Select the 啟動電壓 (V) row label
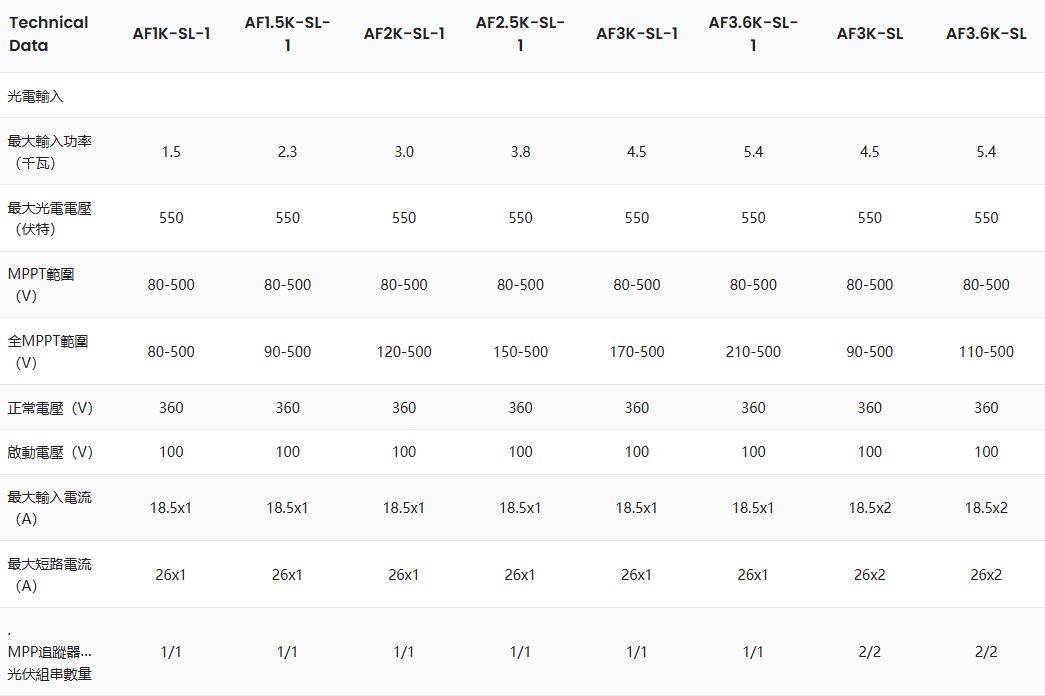This screenshot has height=696, width=1045. (50, 452)
